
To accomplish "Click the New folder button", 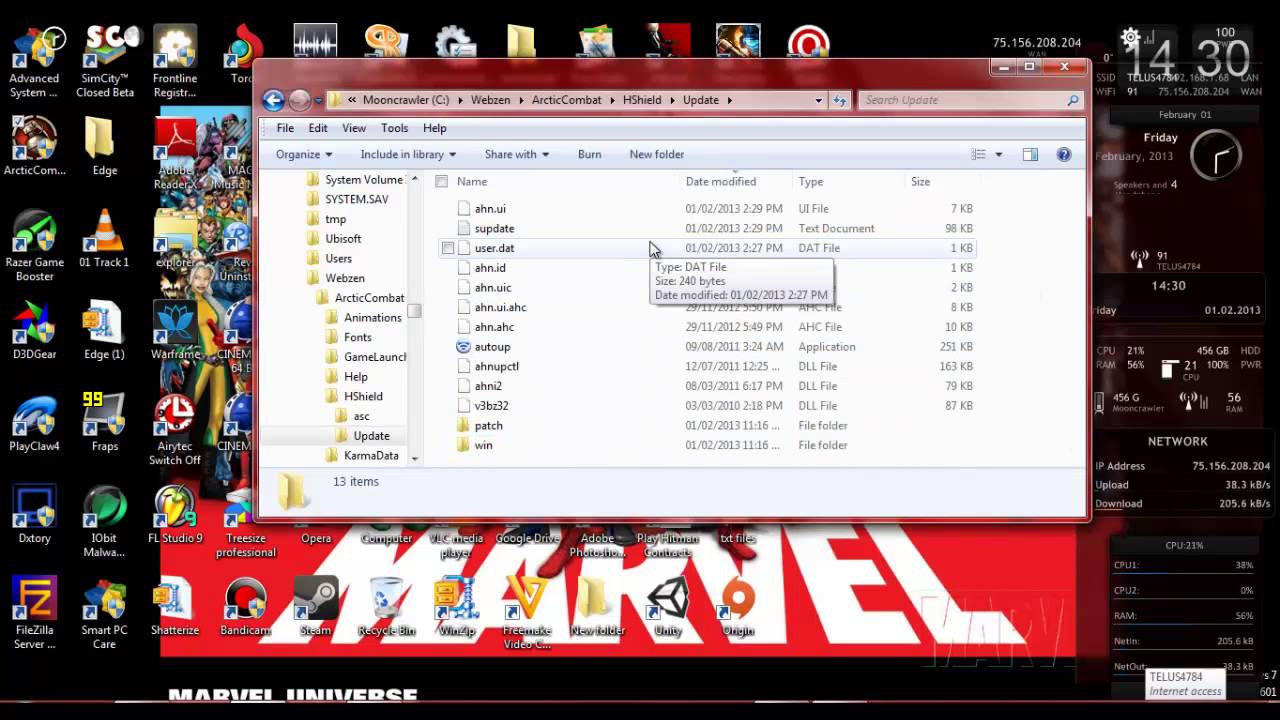I will [x=657, y=155].
